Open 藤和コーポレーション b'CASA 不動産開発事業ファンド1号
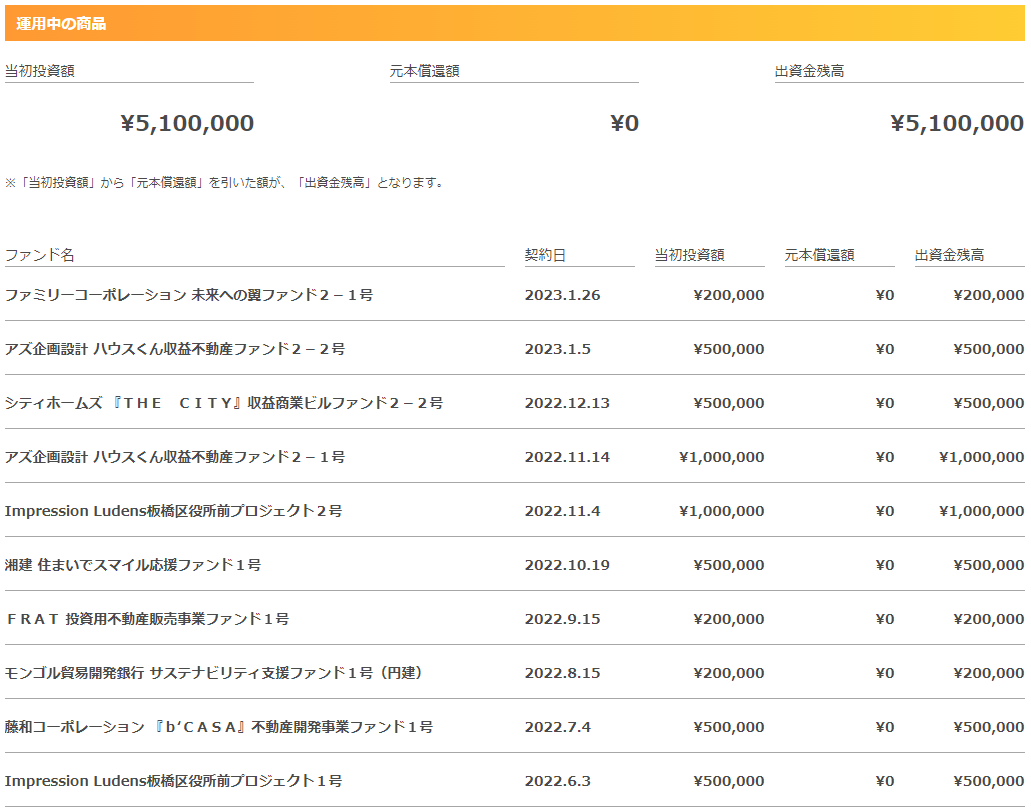This screenshot has height=812, width=1031. [x=219, y=727]
